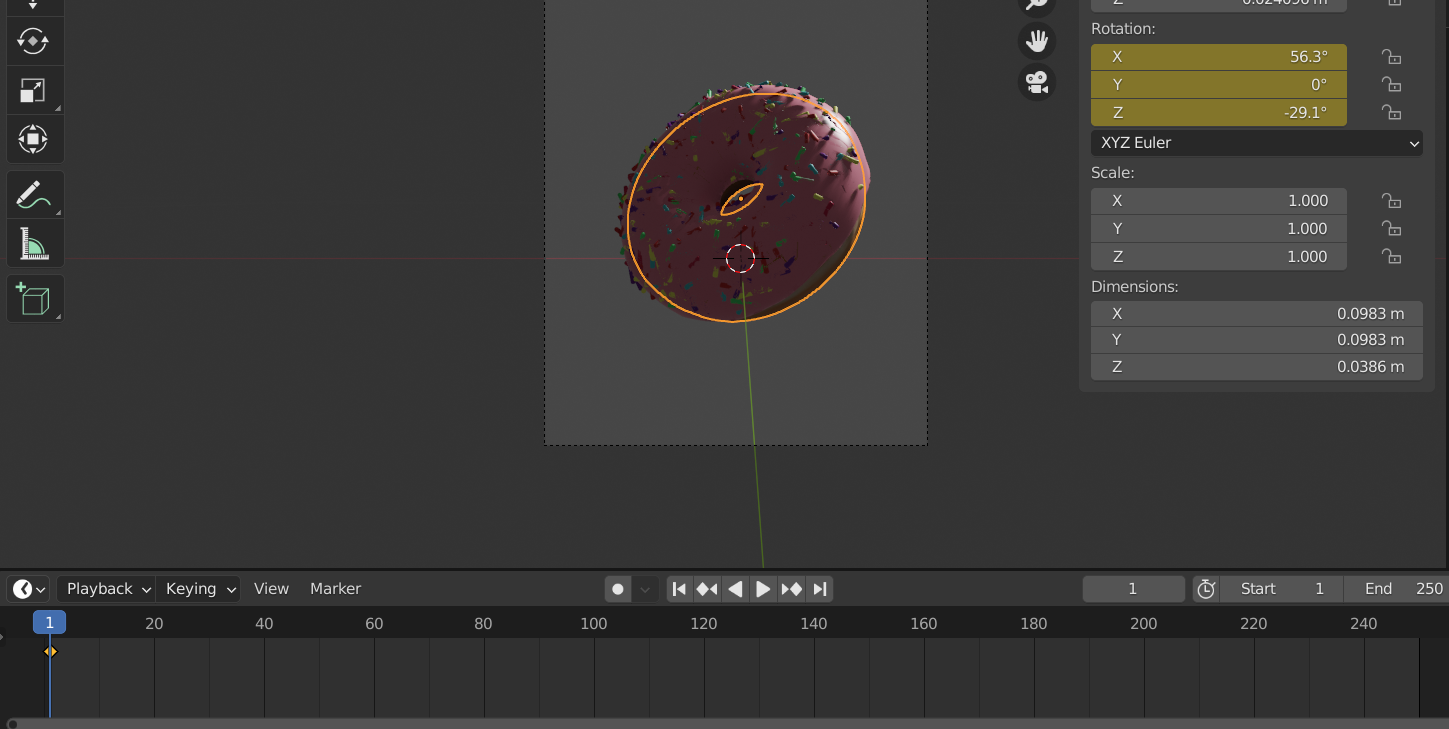Select the Rotate tool in toolbar
Image resolution: width=1449 pixels, height=729 pixels.
click(33, 42)
